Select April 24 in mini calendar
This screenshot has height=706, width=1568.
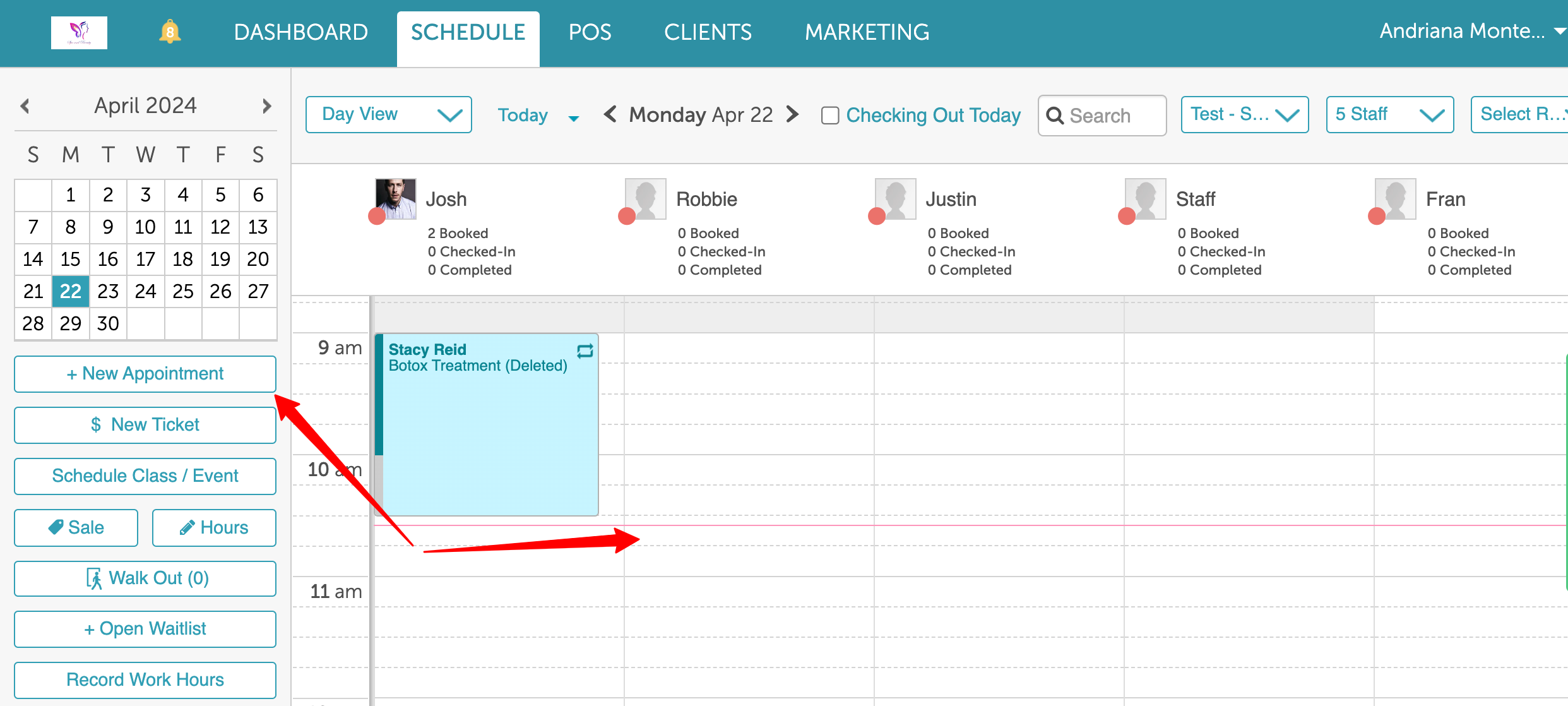tap(145, 291)
